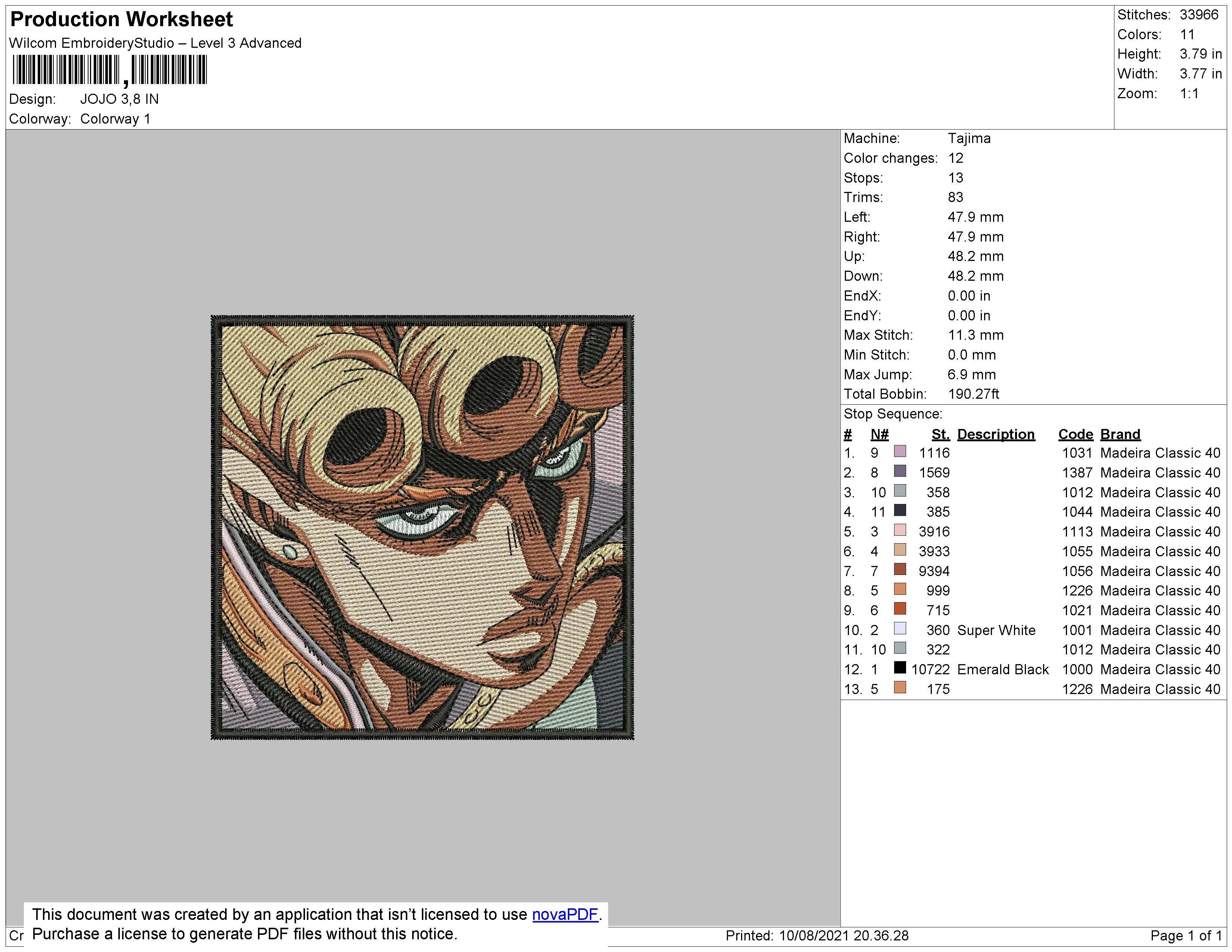
Task: Click the stop 13 orange swatch
Action: 900,687
